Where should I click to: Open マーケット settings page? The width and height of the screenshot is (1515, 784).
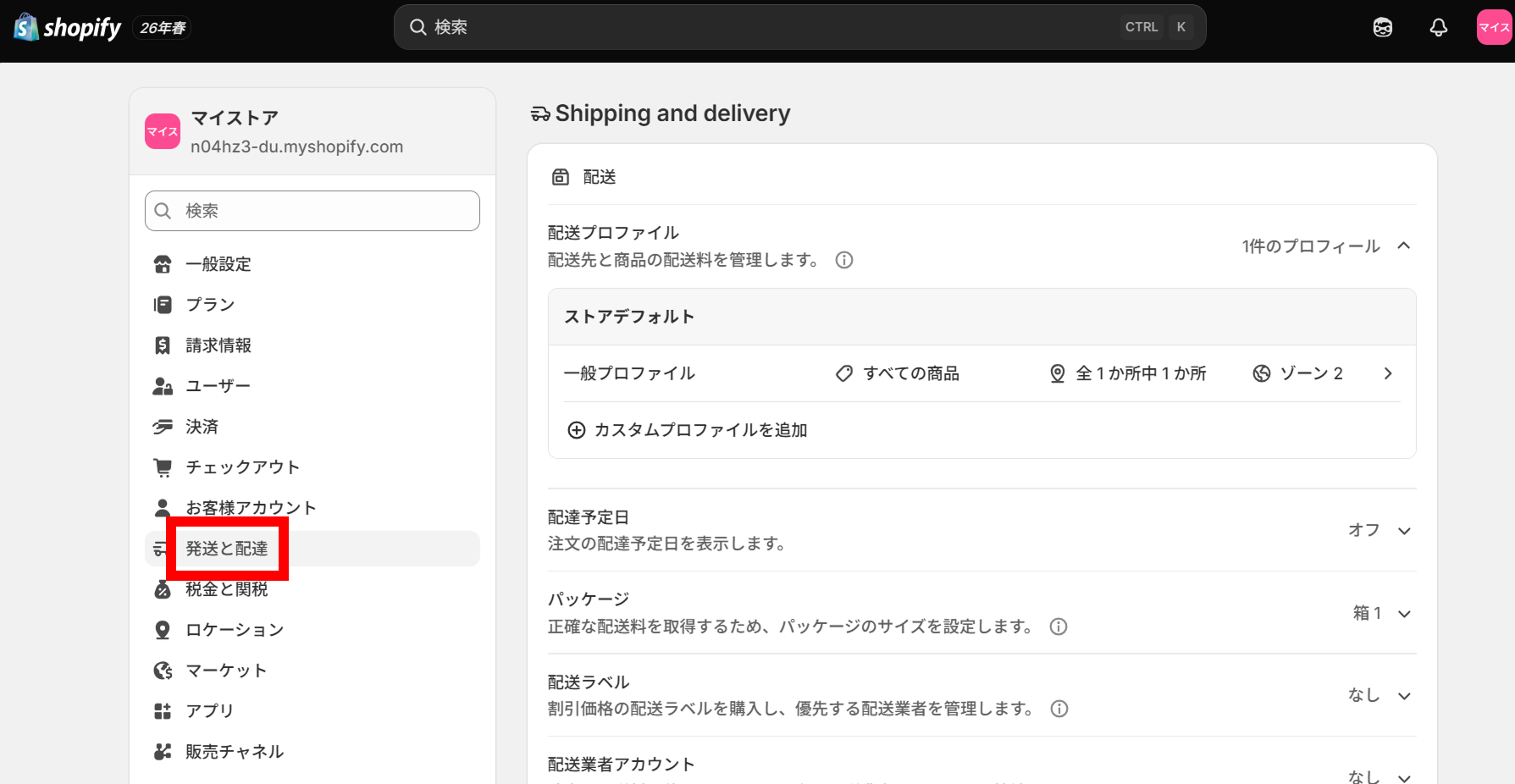(x=312, y=671)
